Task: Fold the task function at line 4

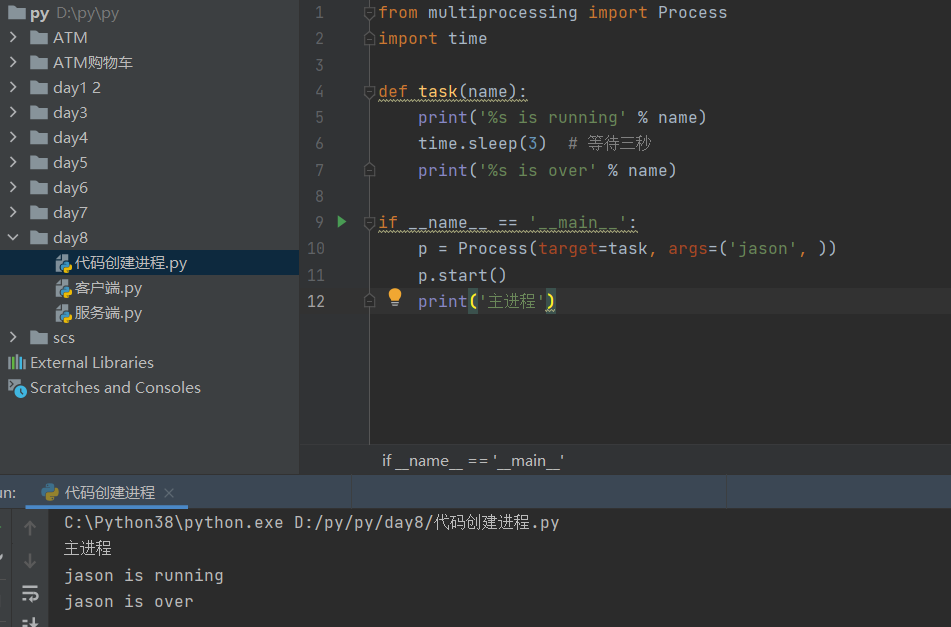Action: click(x=369, y=92)
